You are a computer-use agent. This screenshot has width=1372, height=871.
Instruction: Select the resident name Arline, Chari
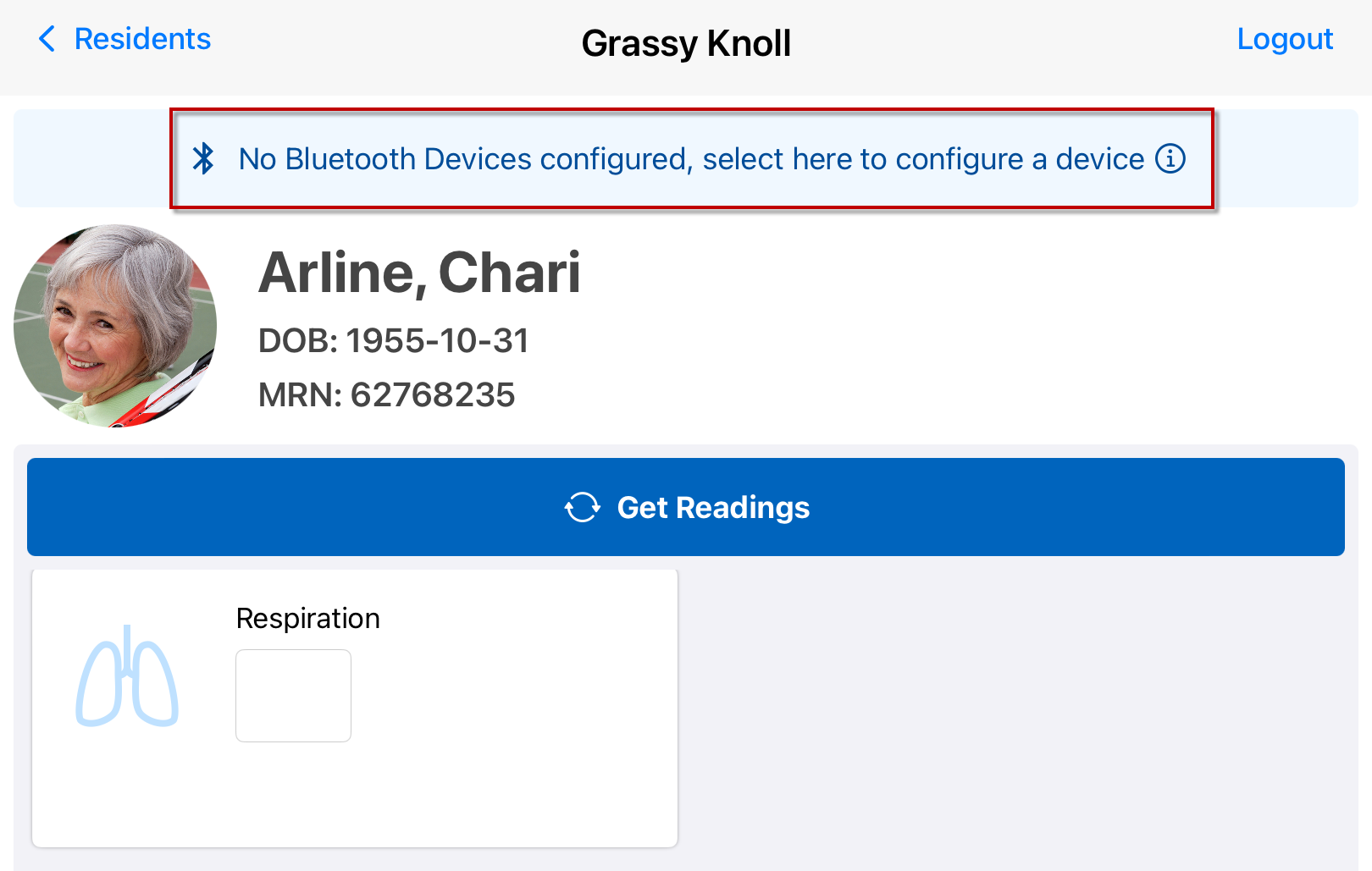(420, 273)
